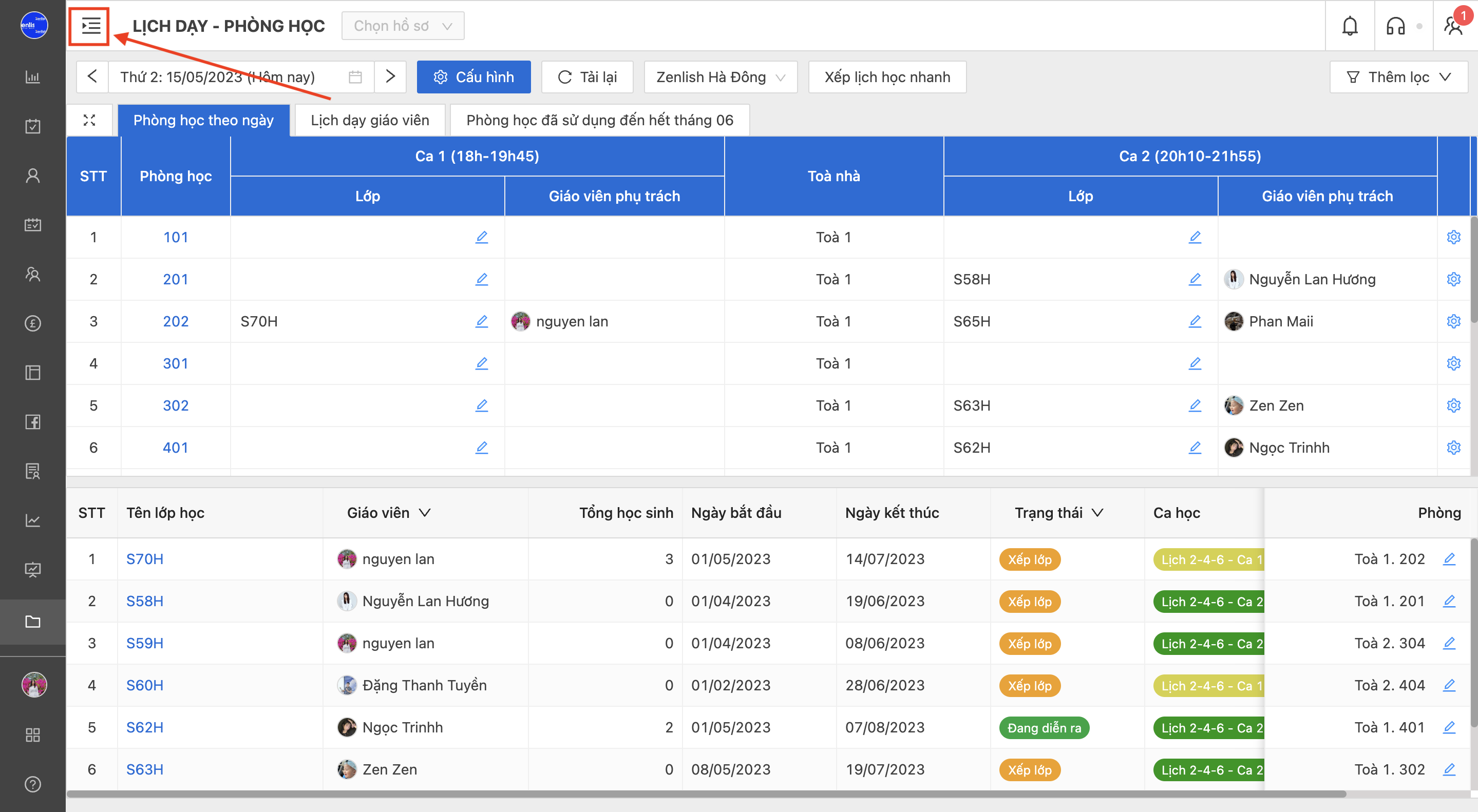Open Phòng học đã sử dụng tab
This screenshot has width=1478, height=812.
click(x=599, y=120)
